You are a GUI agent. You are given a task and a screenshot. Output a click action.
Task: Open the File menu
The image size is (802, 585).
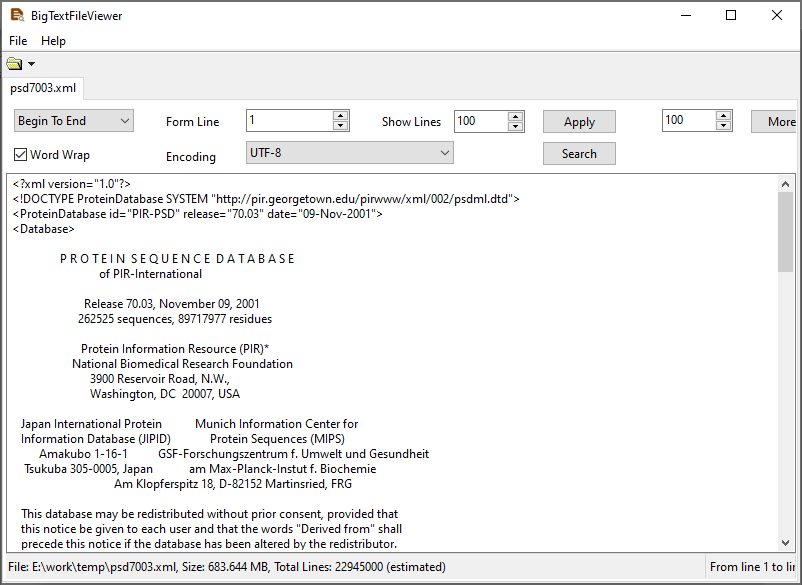pyautogui.click(x=18, y=41)
